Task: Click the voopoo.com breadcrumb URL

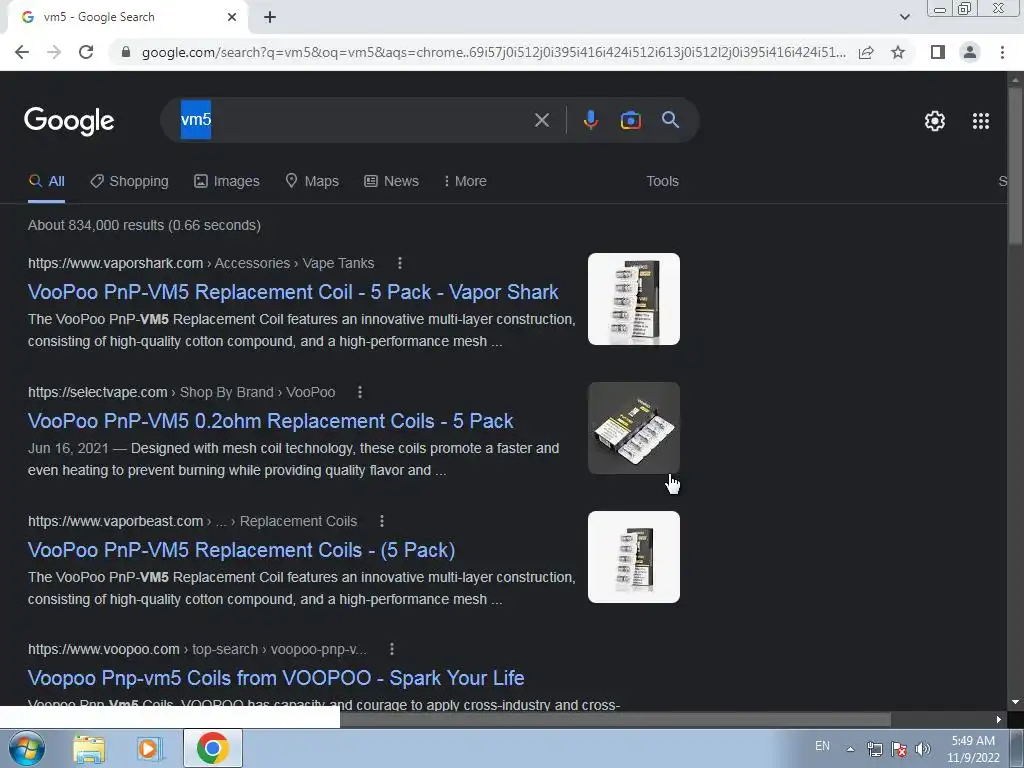Action: [x=197, y=649]
